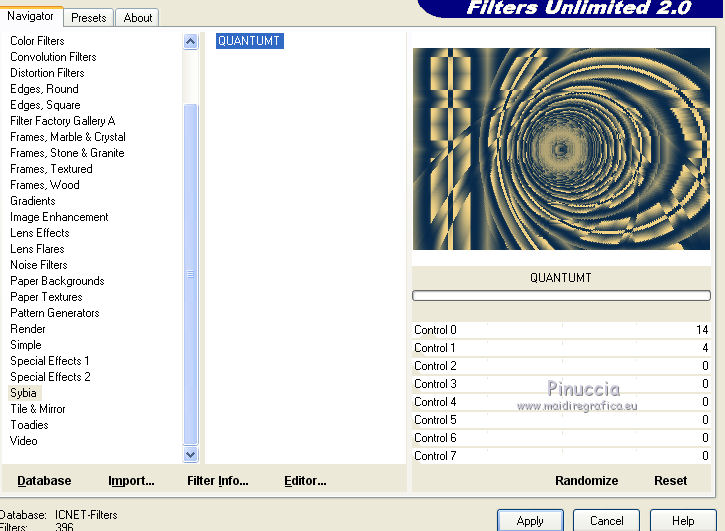Select Lens Flares category

tap(37, 249)
